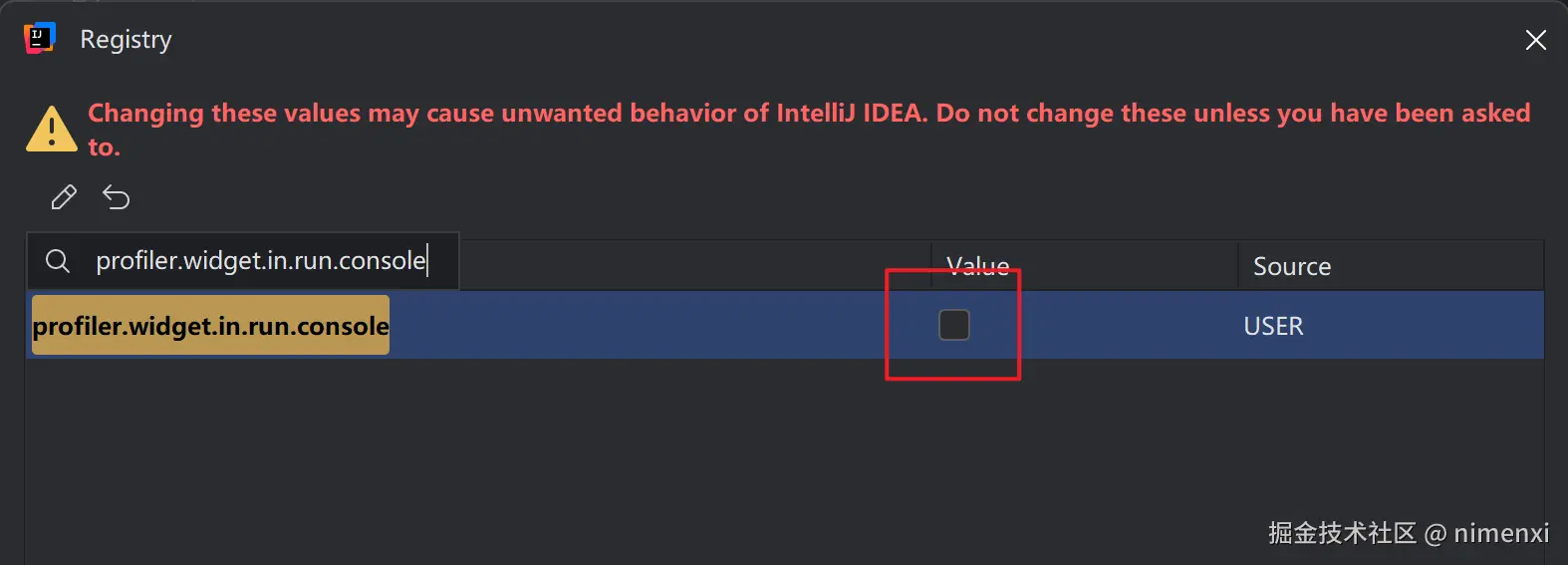The height and width of the screenshot is (565, 1568).
Task: Click the IntelliJ IDEA logo icon
Action: pyautogui.click(x=39, y=39)
